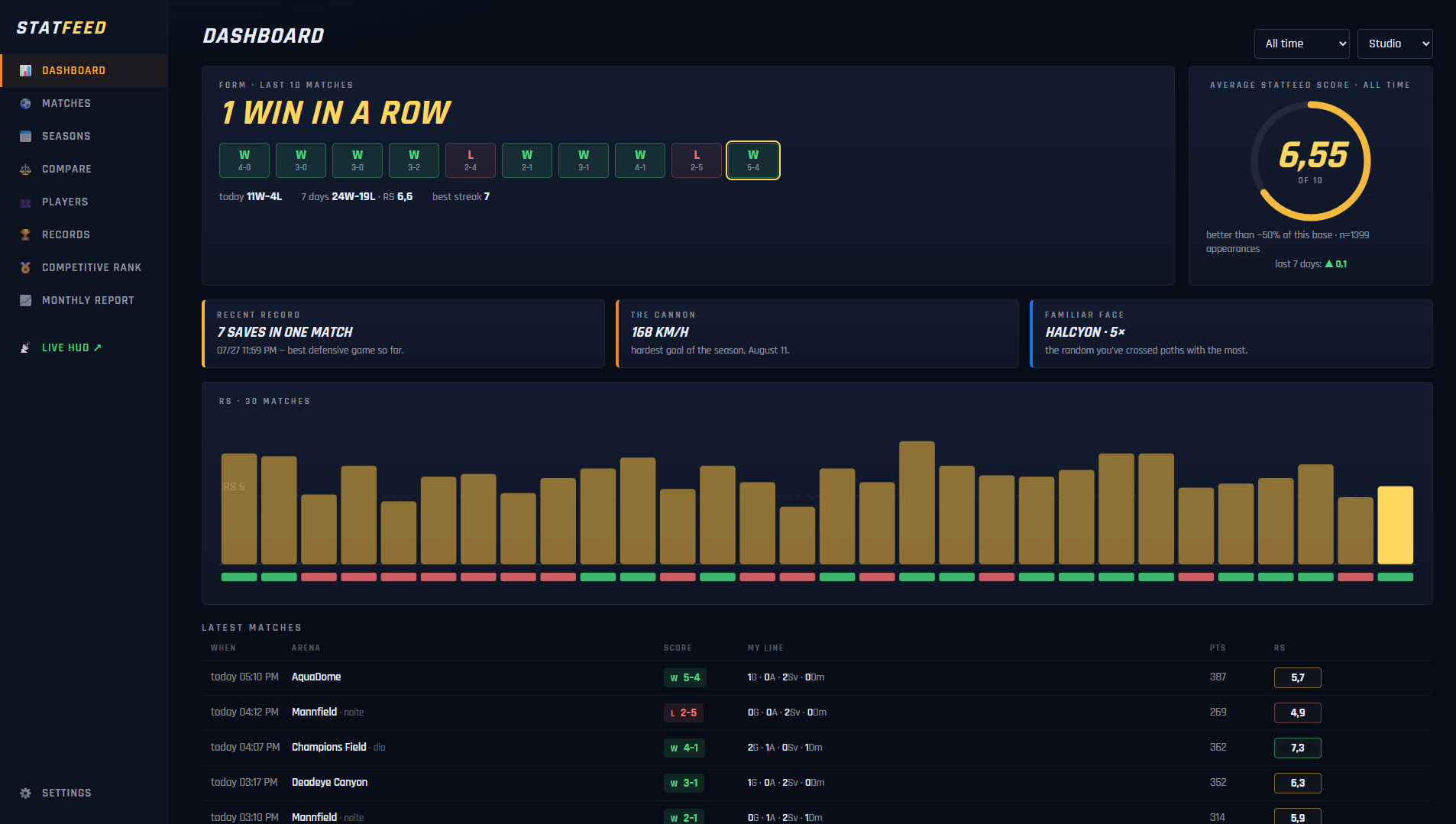Click the Deadeye Canyon arena name
The width and height of the screenshot is (1456, 824).
point(330,783)
